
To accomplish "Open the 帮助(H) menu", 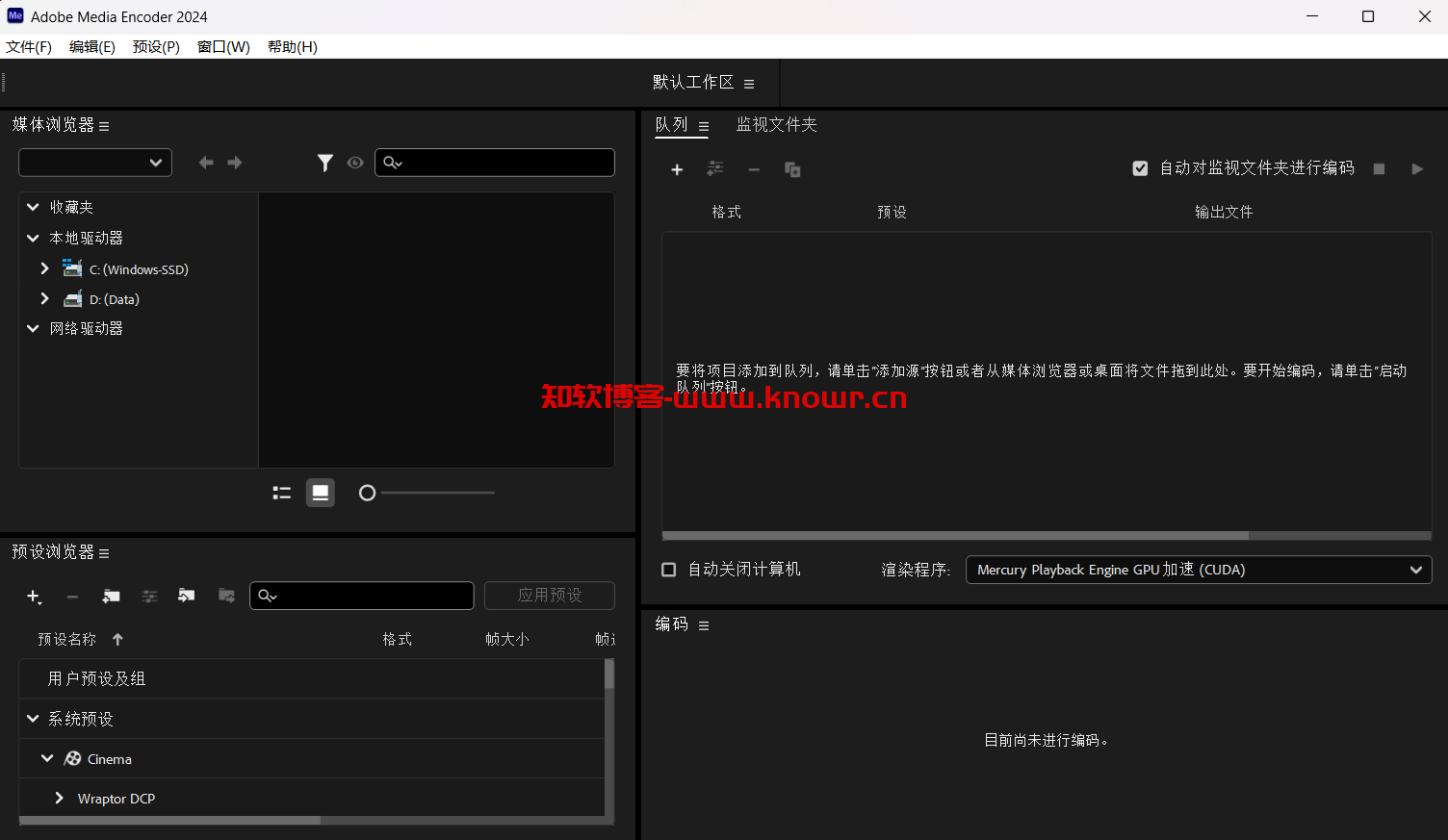I will point(293,46).
